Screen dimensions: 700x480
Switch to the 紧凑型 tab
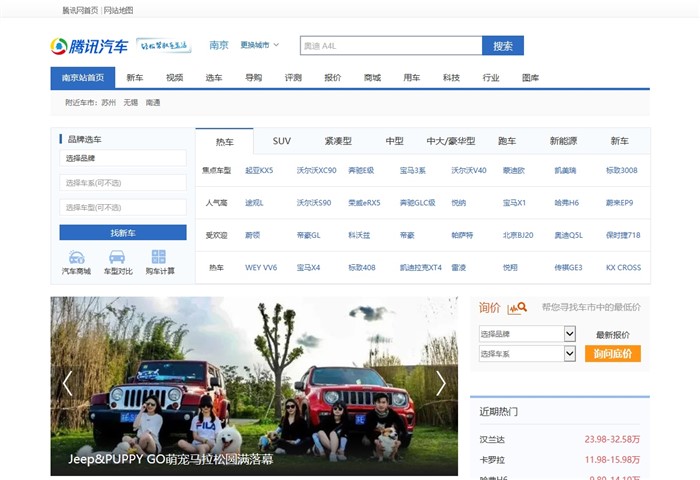tap(338, 141)
